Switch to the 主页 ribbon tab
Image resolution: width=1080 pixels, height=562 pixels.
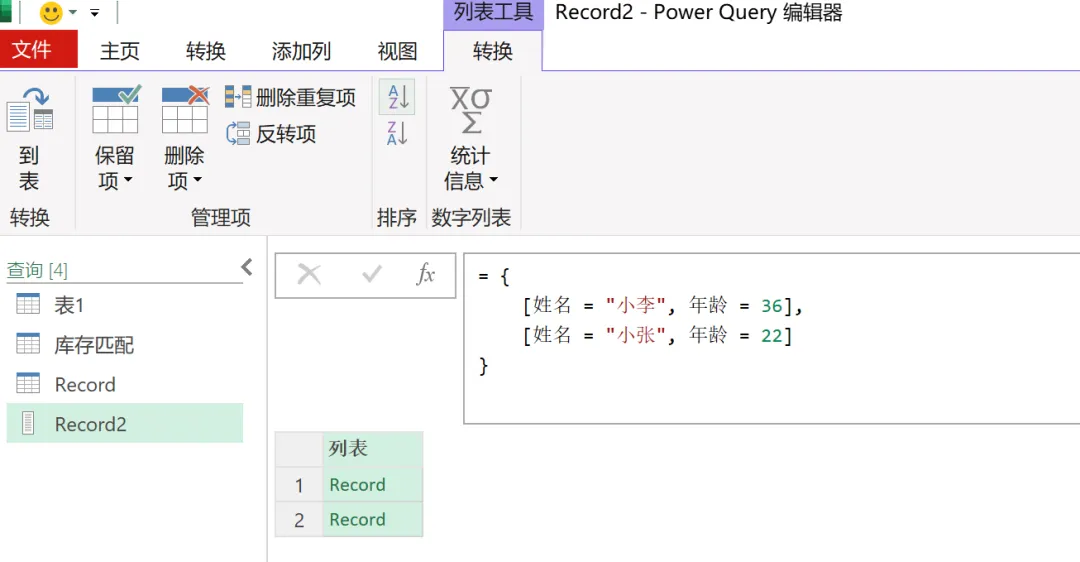[x=120, y=51]
